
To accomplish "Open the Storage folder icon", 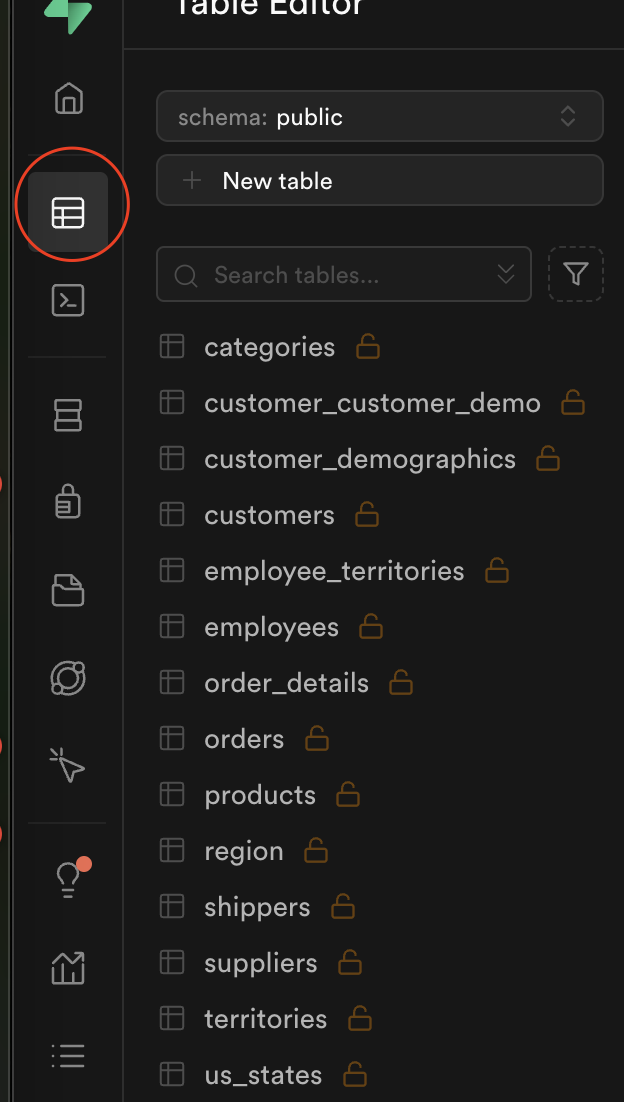I will 68,591.
